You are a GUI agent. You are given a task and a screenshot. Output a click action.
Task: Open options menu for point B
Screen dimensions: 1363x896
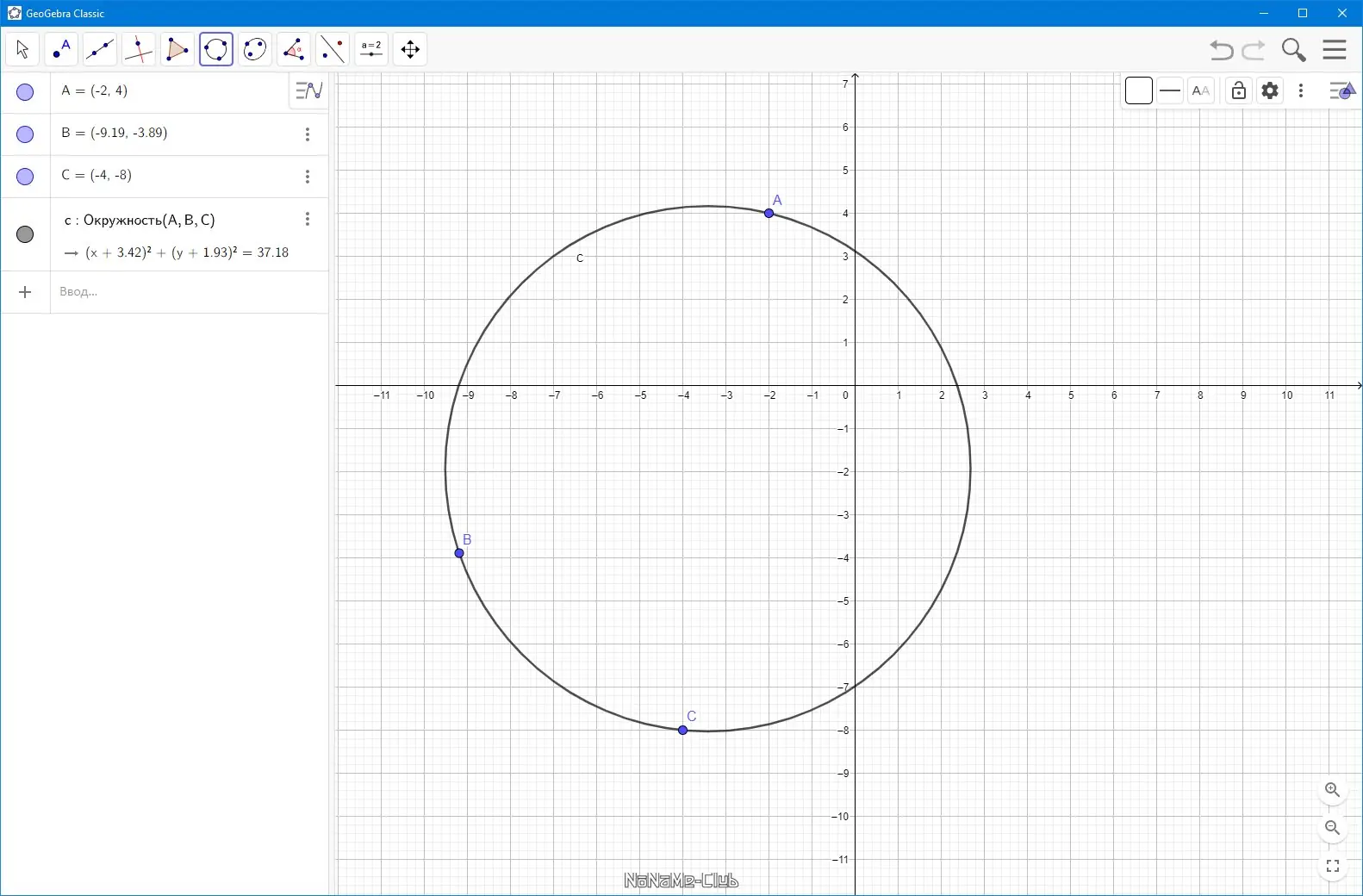tap(308, 134)
